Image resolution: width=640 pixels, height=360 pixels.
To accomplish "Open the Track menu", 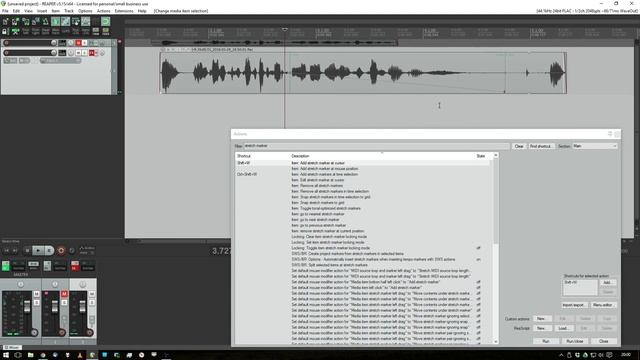I will [69, 11].
